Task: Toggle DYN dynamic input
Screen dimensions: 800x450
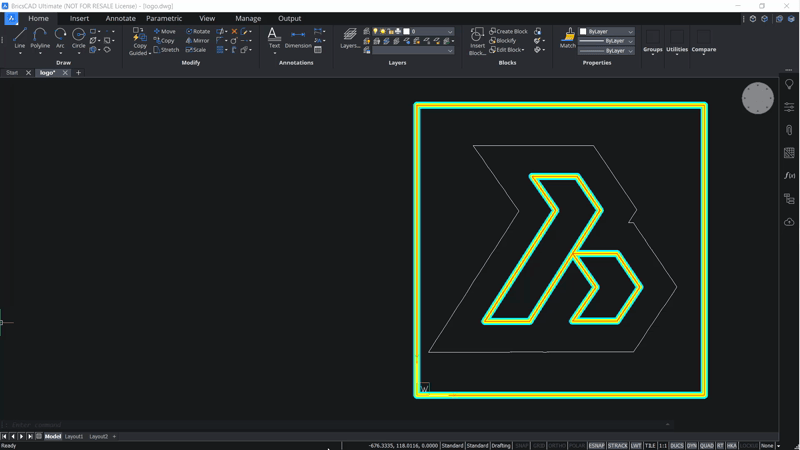Action: pos(691,445)
